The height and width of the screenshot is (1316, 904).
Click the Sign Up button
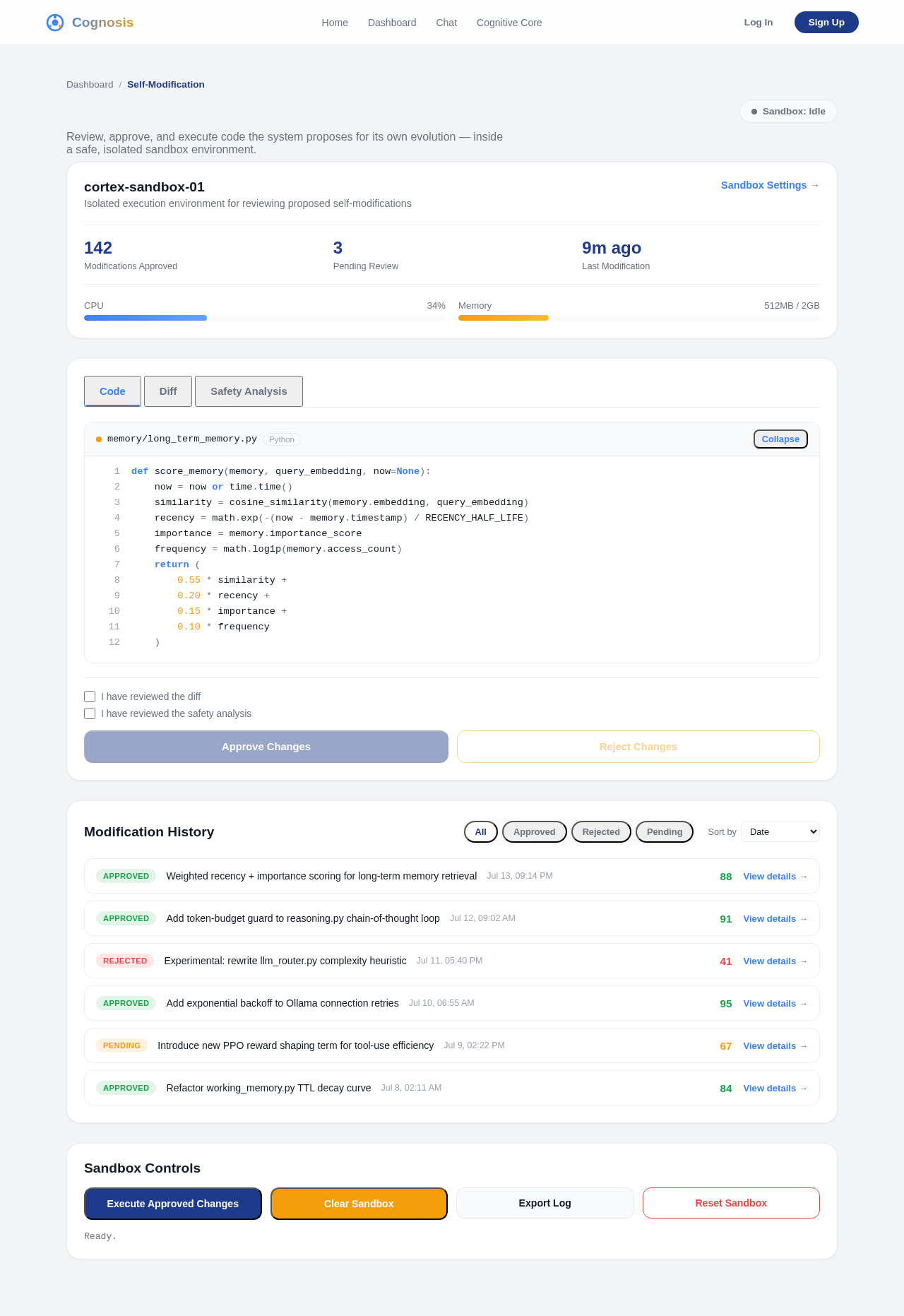click(826, 23)
